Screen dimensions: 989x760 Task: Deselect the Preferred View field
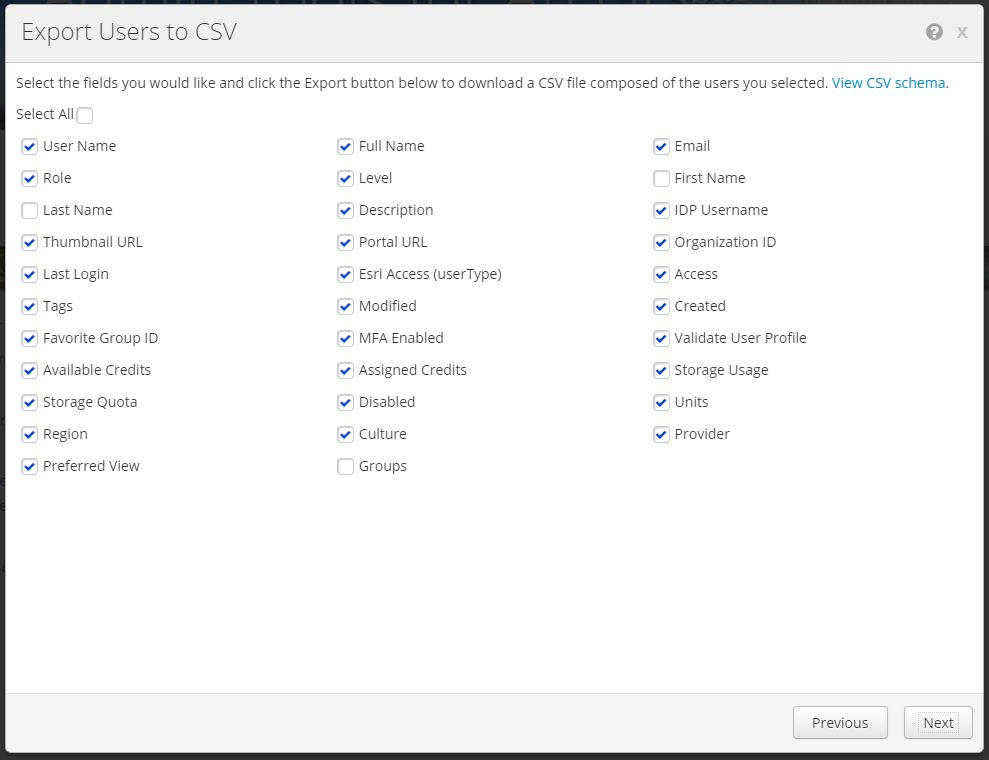coord(30,467)
